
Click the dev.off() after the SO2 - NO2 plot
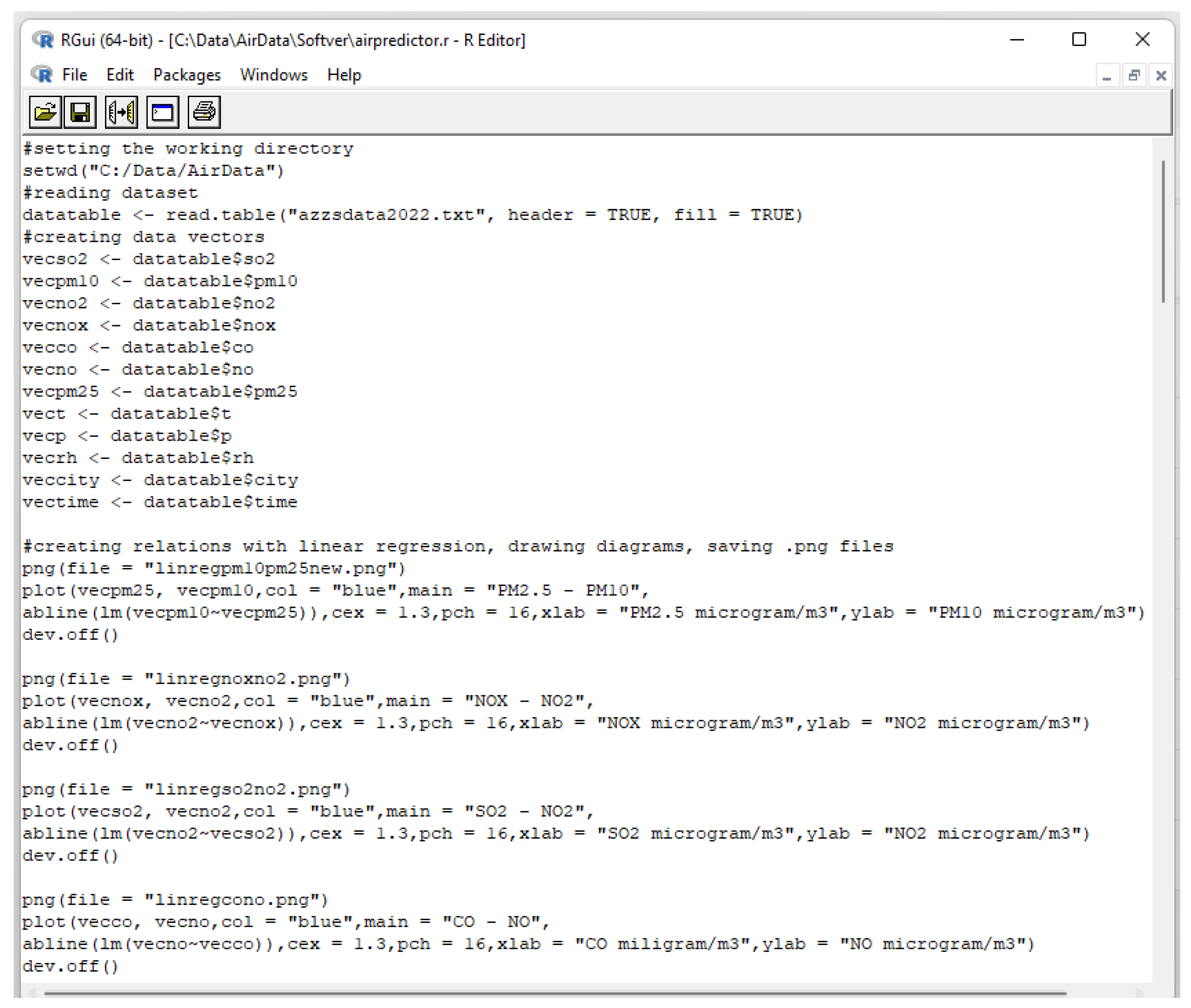[x=70, y=856]
